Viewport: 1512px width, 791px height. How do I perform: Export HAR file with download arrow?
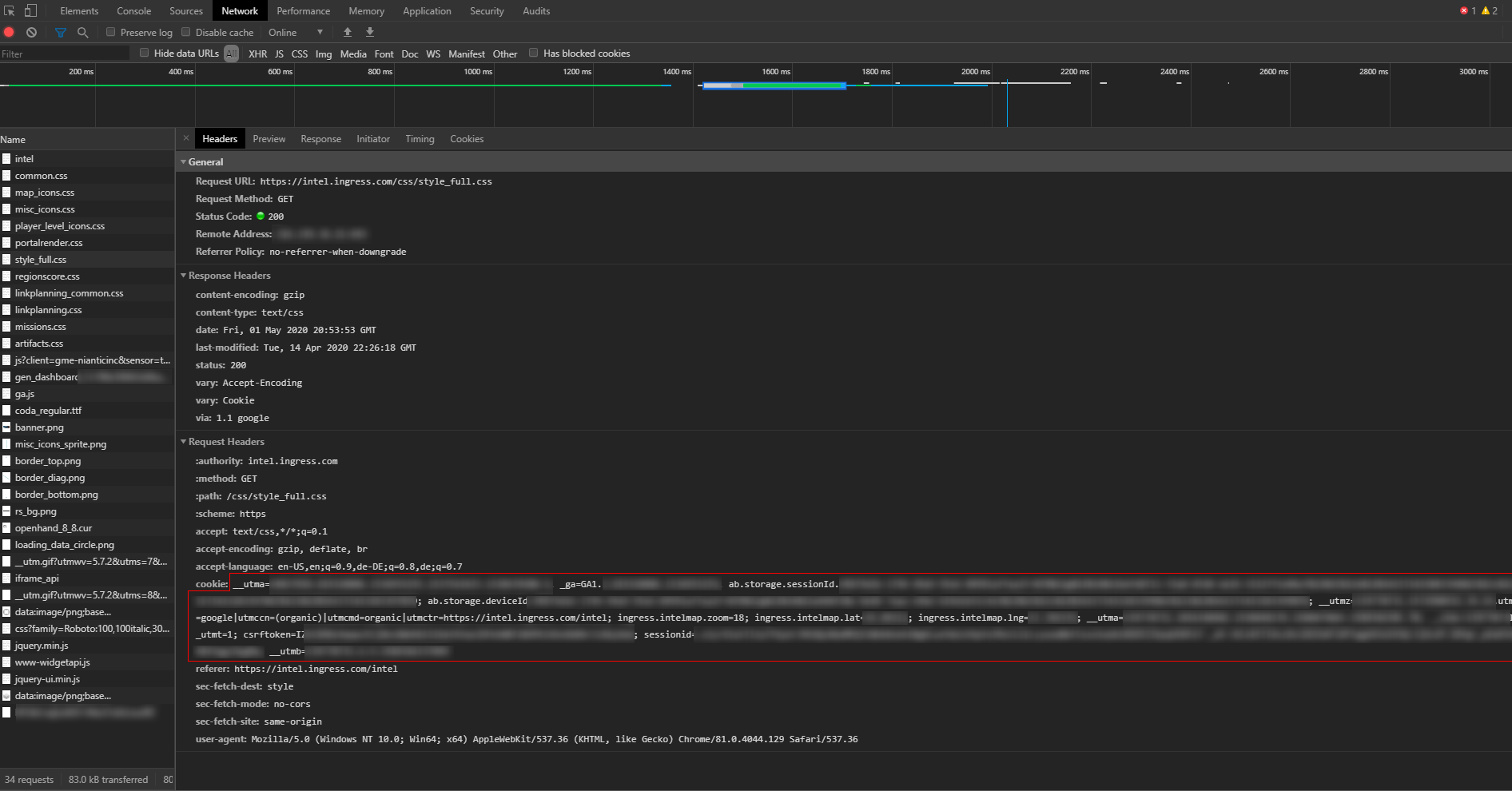(370, 32)
